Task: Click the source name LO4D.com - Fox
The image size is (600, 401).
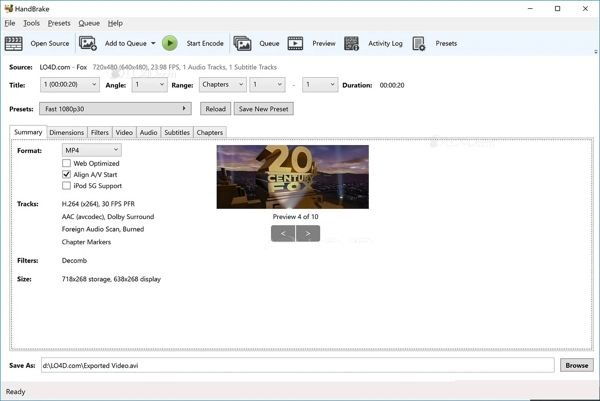Action: click(64, 67)
